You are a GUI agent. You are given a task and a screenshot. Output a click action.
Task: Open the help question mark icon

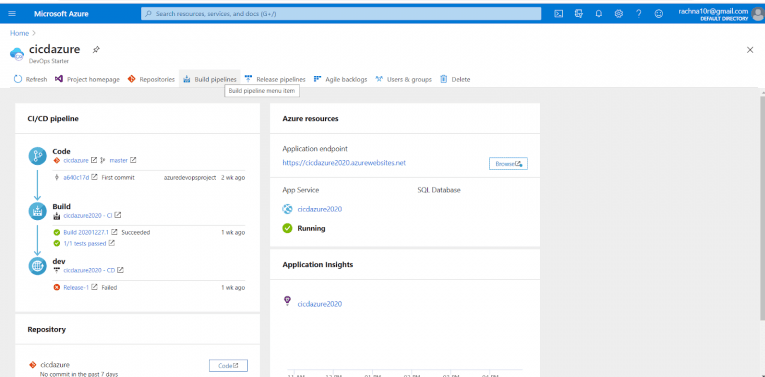(639, 14)
